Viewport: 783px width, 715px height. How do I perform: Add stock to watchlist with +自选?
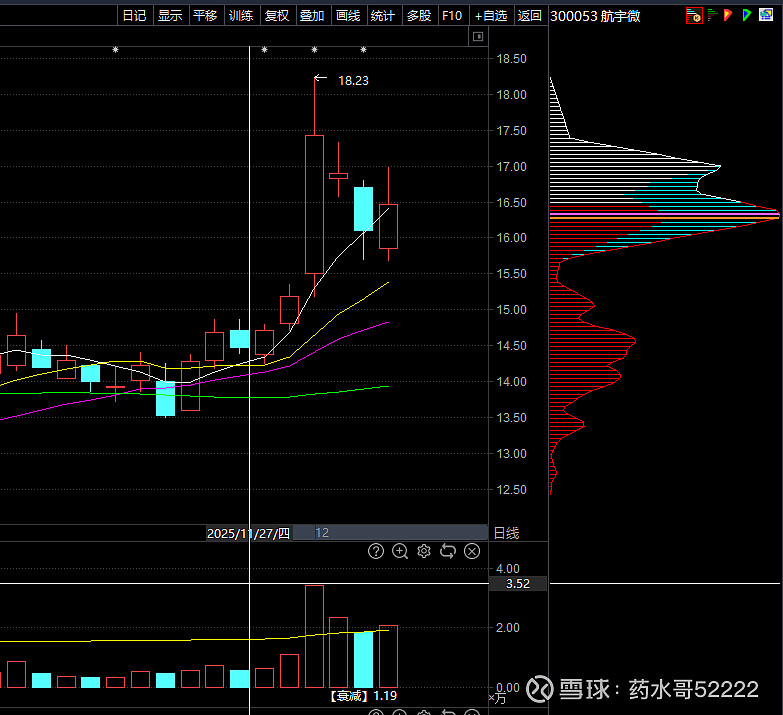coord(491,15)
